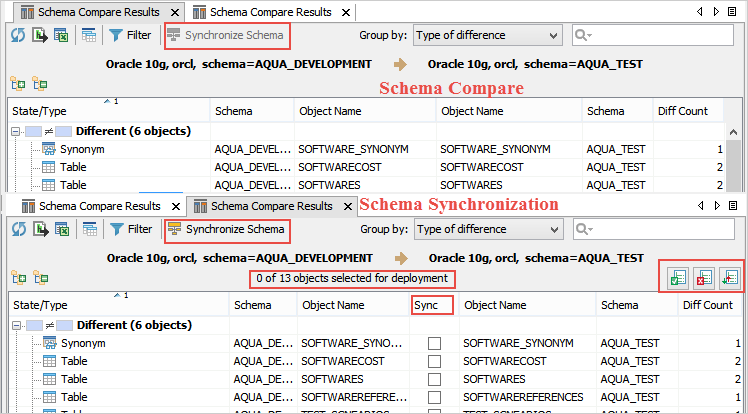
Task: Click select all for deployment icon
Action: tap(679, 277)
